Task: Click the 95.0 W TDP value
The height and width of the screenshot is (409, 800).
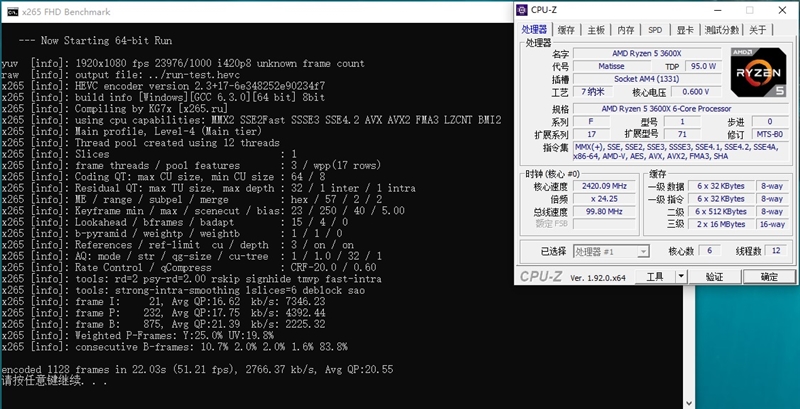Action: point(704,66)
